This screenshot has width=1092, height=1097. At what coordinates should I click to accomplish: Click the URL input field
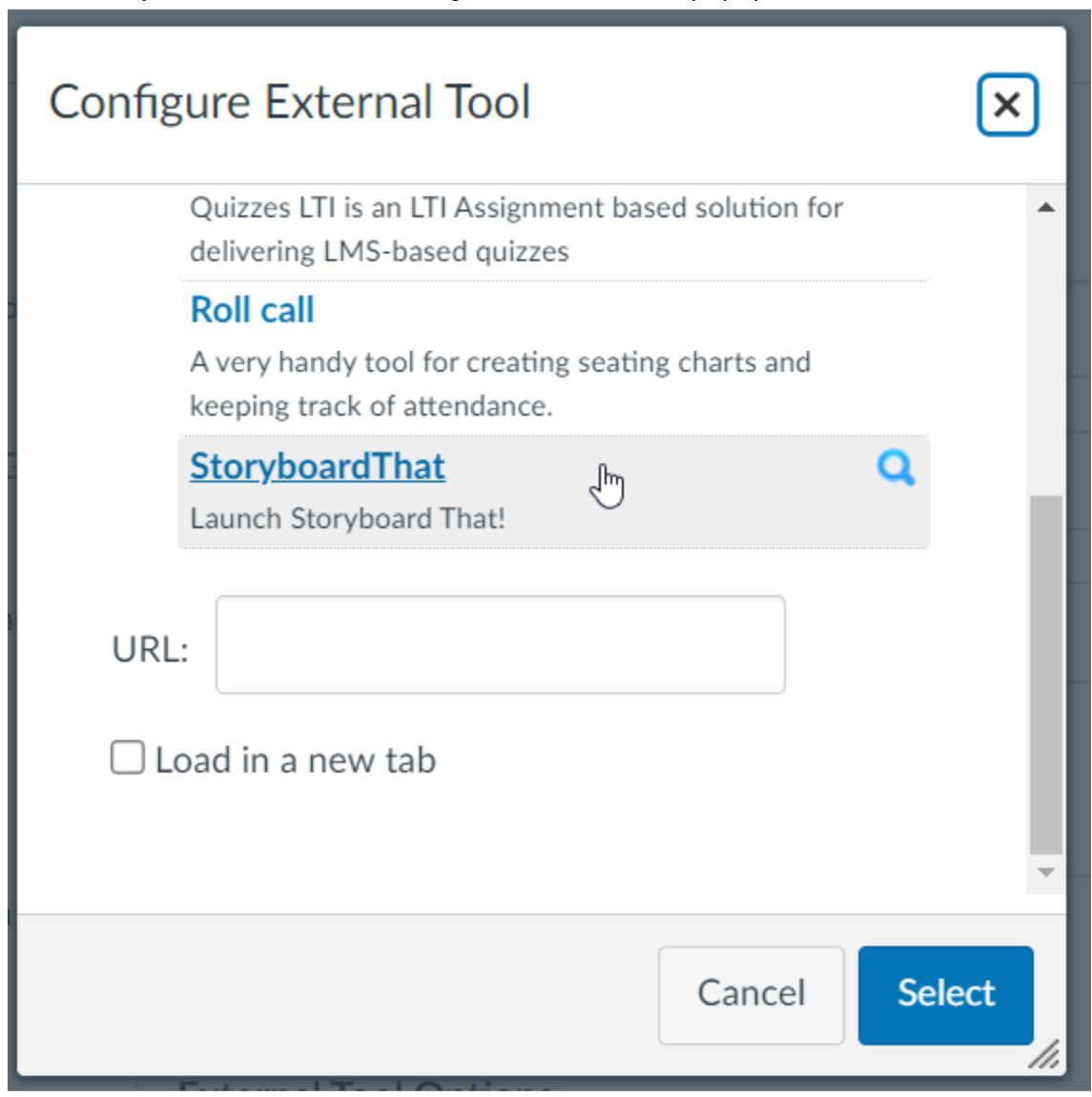[500, 644]
